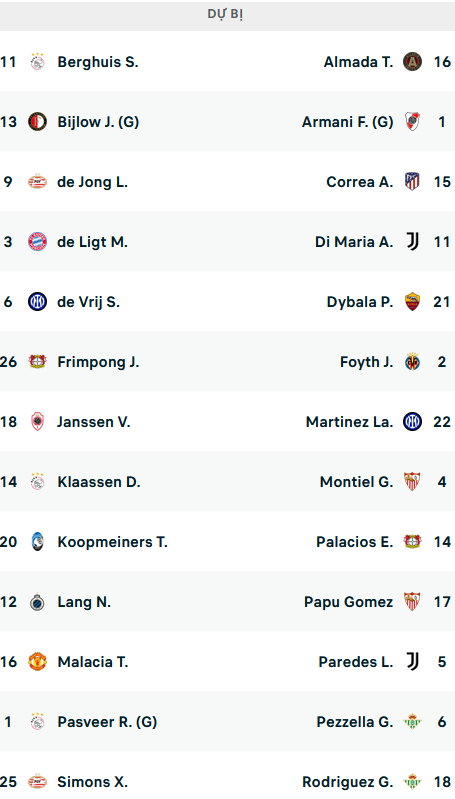
Task: Click the Feyenoord crest beside Bijlow J.
Action: tap(37, 122)
